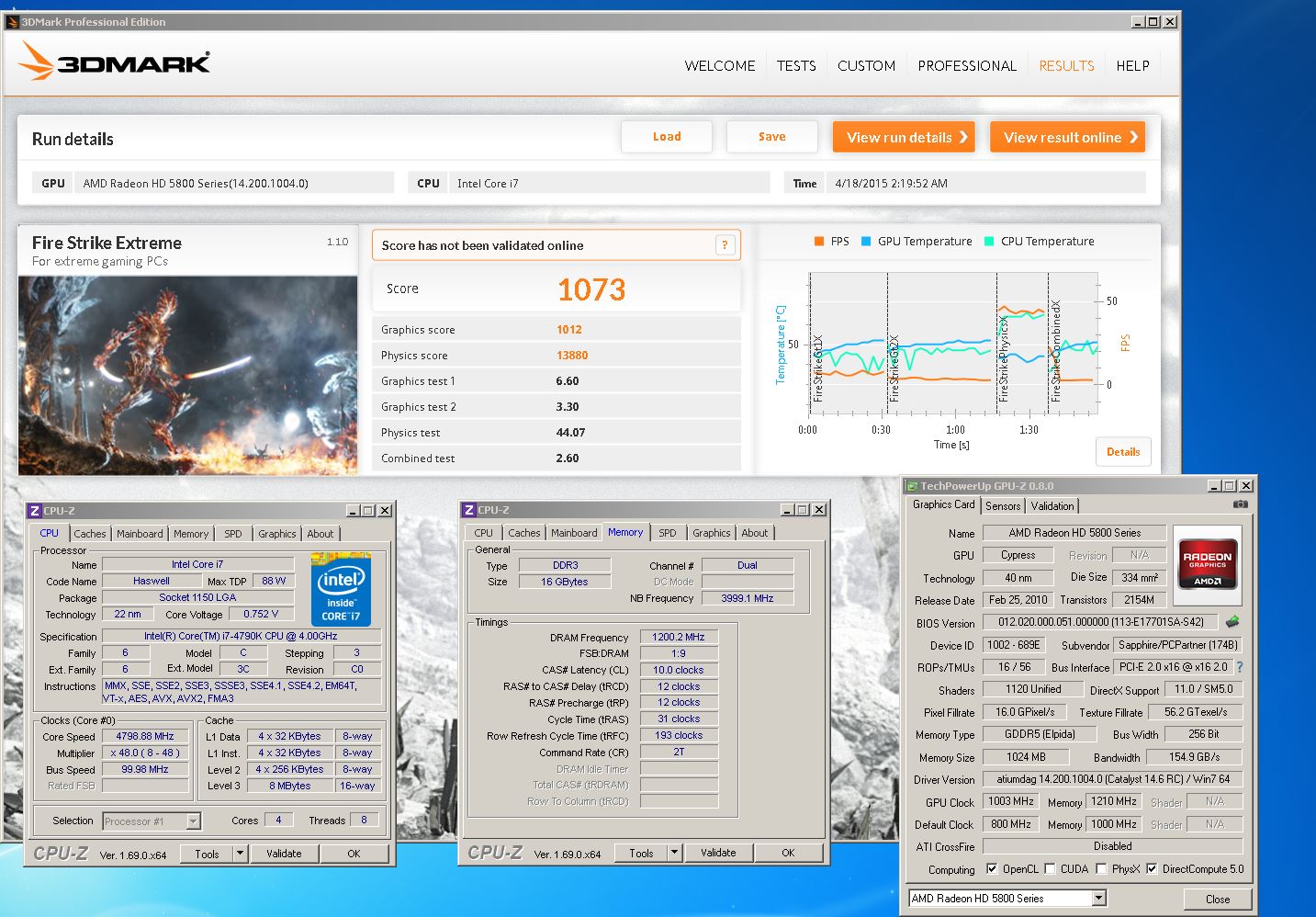Screen dimensions: 1316x917
Task: Click the Physics score value 13880
Action: (x=572, y=356)
